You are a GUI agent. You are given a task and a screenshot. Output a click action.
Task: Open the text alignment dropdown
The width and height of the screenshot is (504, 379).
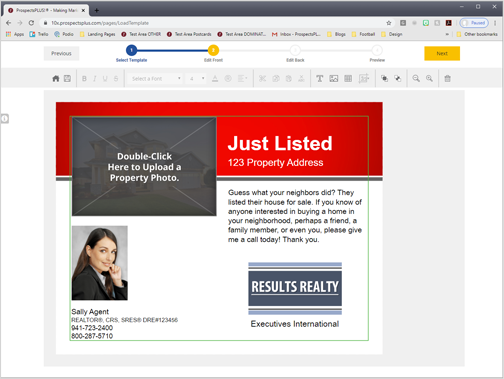coord(242,79)
